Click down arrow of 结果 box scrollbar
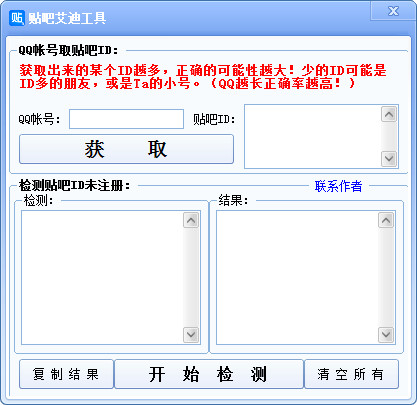 (386, 334)
